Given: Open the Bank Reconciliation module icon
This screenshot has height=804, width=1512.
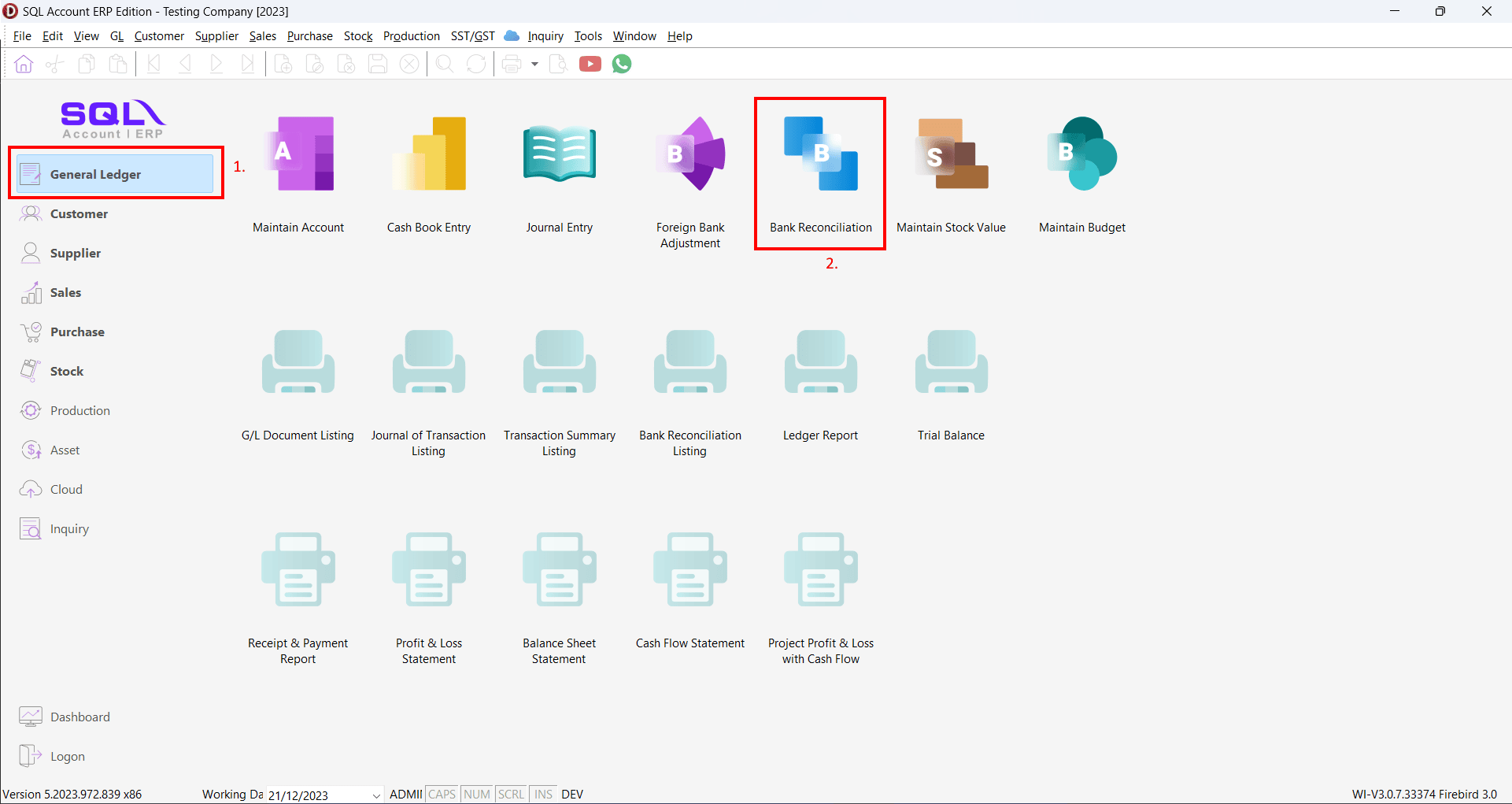Looking at the screenshot, I should pos(820,154).
